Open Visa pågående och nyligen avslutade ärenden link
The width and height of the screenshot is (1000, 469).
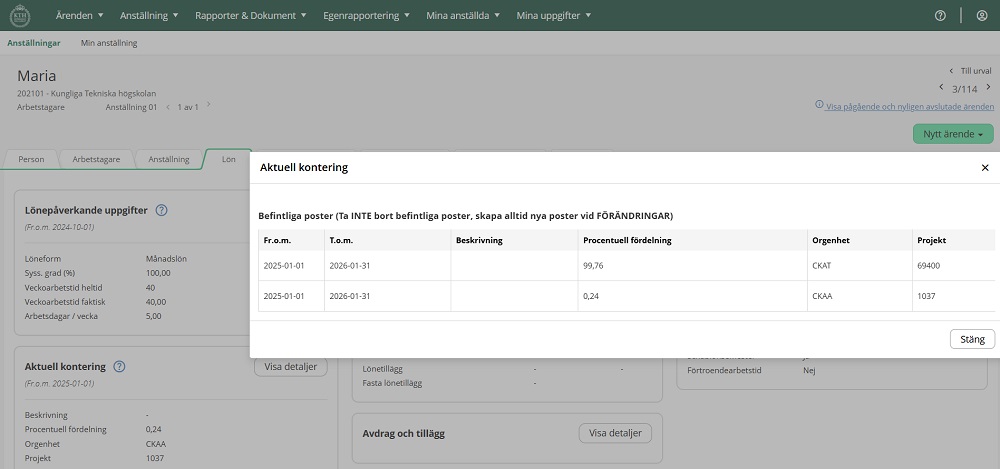(x=909, y=106)
